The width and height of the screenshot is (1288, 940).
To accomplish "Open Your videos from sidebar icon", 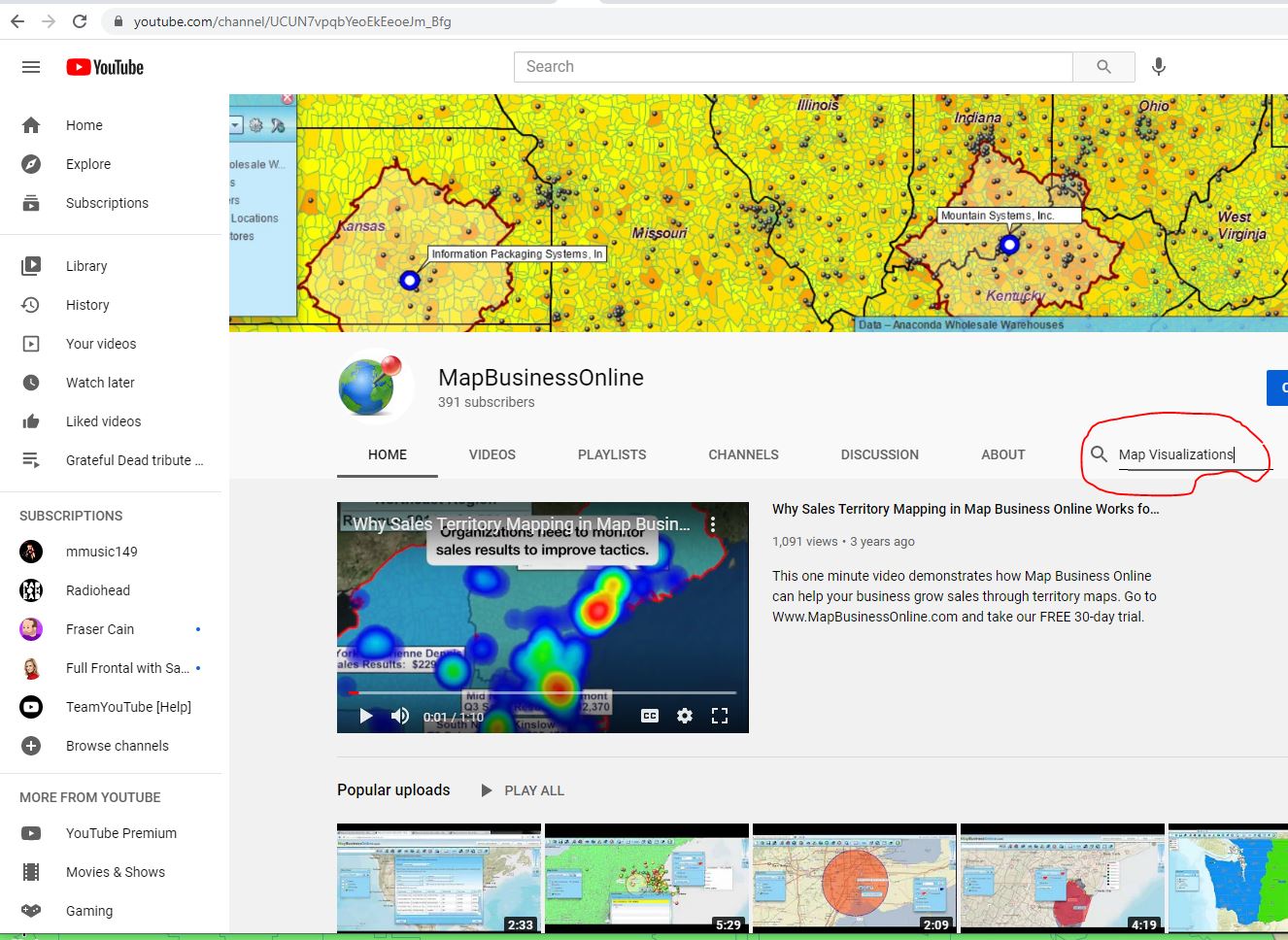I will (31, 344).
